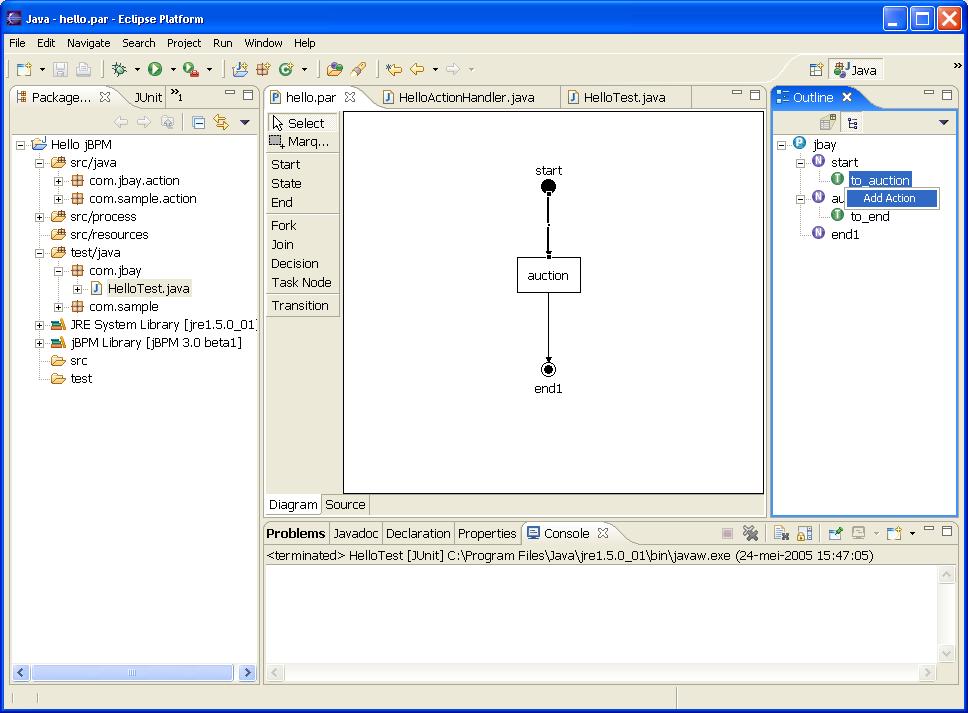
Task: Open the External Tools dropdown arrow
Action: coord(209,69)
